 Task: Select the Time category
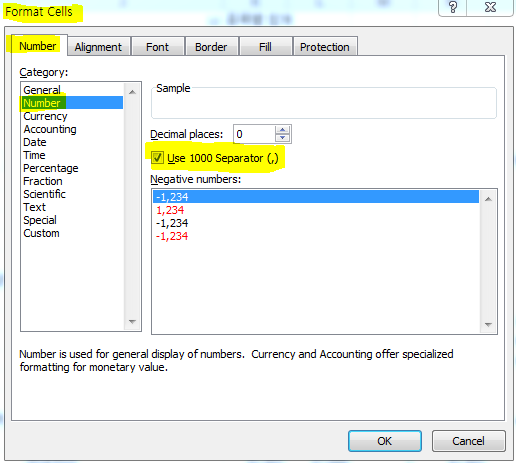(x=72, y=155)
